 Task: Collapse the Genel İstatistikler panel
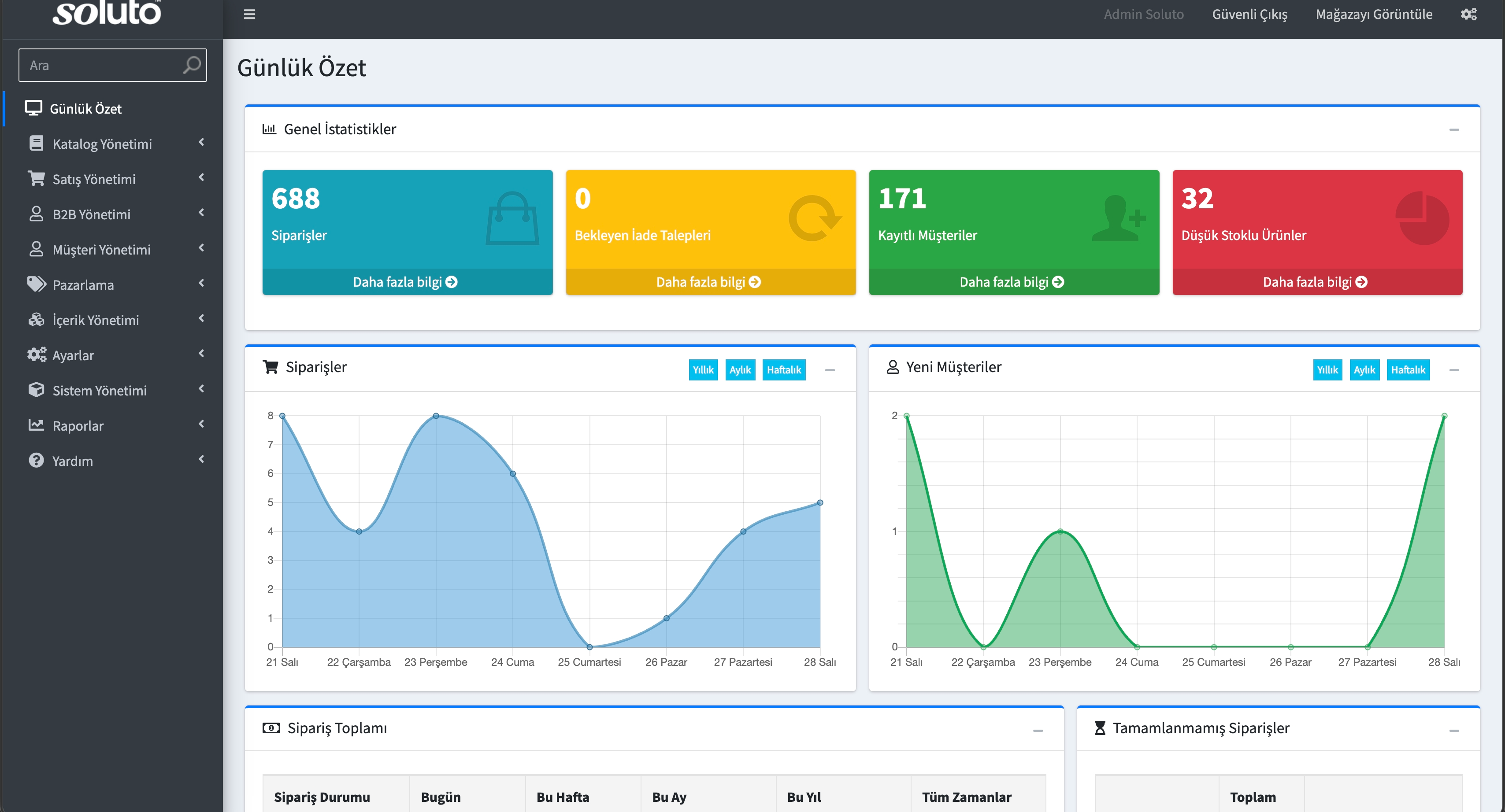1454,129
